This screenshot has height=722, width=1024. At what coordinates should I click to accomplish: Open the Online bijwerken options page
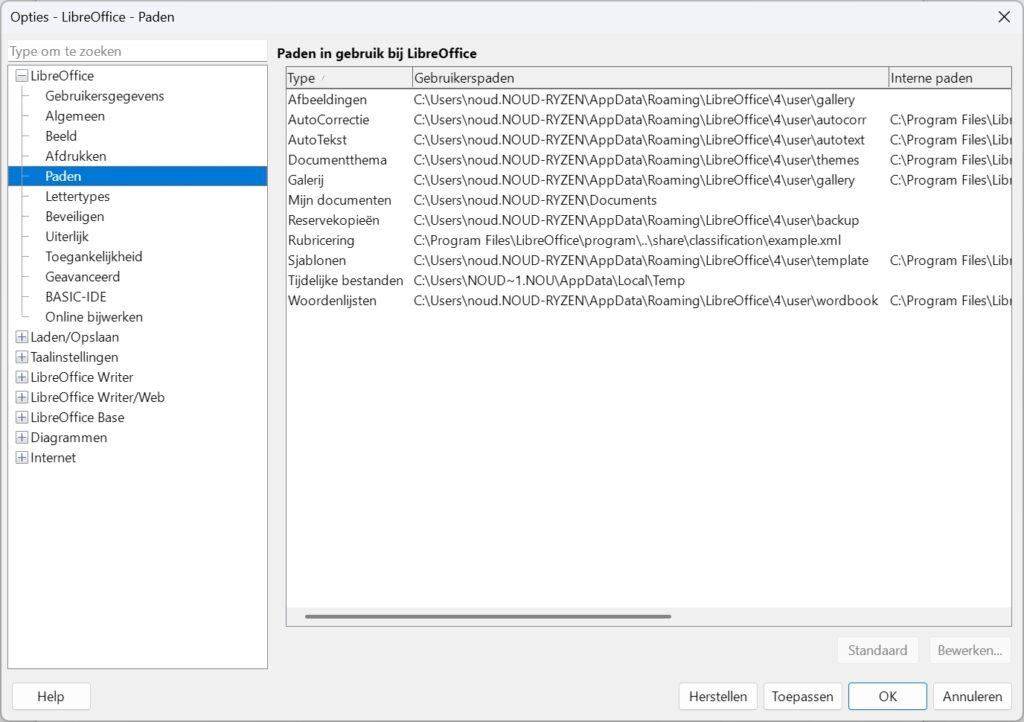point(93,317)
